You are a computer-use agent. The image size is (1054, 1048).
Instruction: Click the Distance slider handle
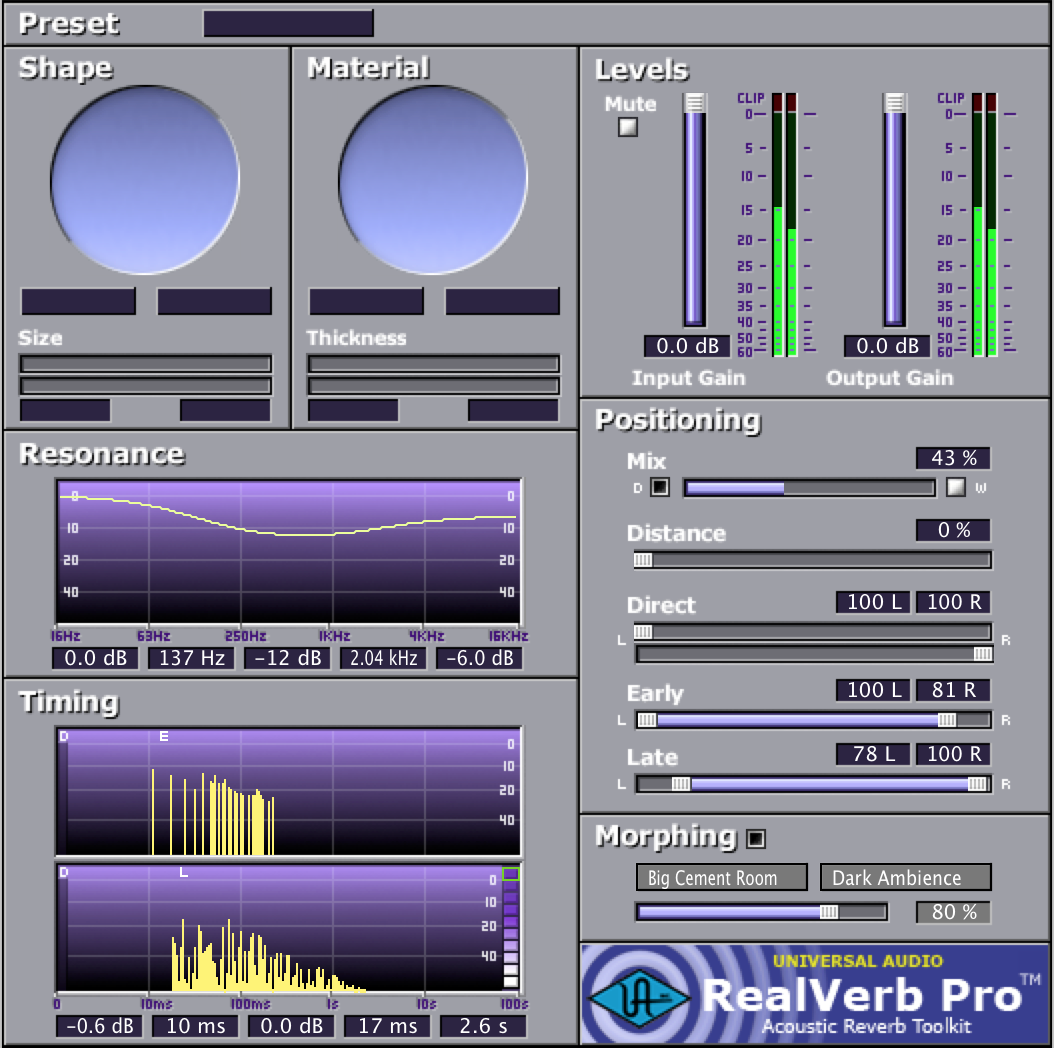tap(643, 560)
